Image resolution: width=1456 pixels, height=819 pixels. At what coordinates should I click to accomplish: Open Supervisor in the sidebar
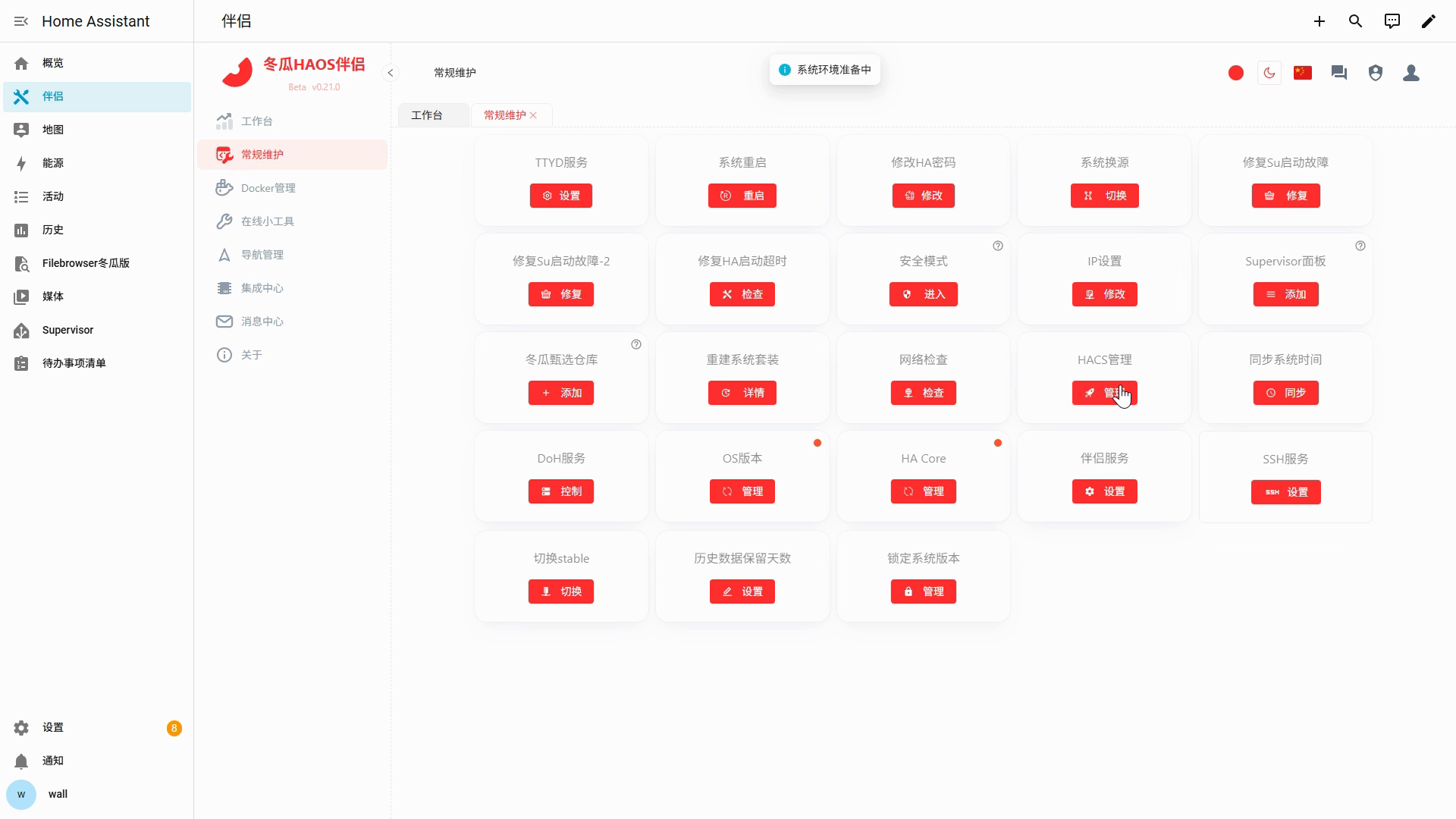point(97,330)
